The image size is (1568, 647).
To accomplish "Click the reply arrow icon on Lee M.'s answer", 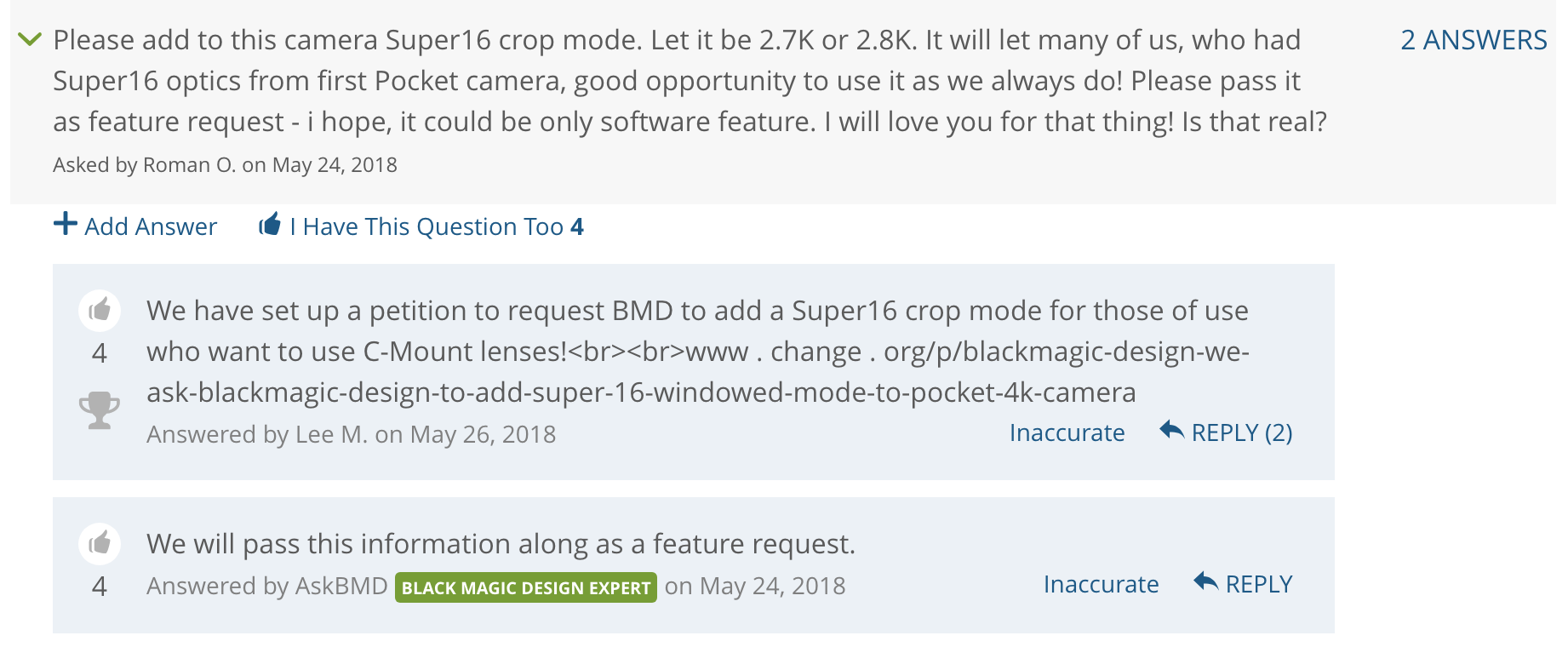I will (x=1172, y=430).
